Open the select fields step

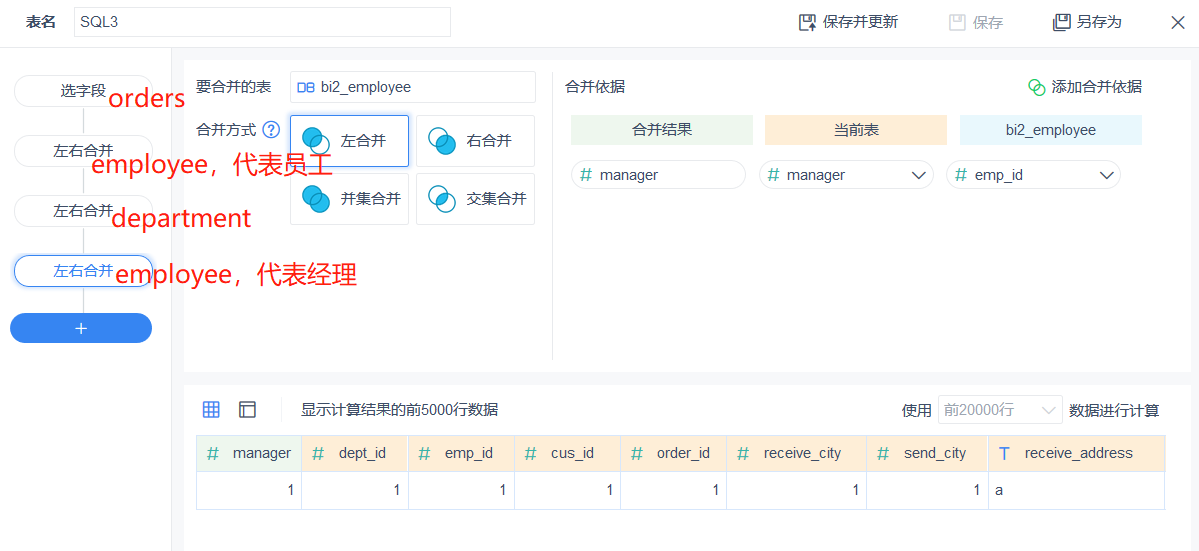click(x=83, y=91)
